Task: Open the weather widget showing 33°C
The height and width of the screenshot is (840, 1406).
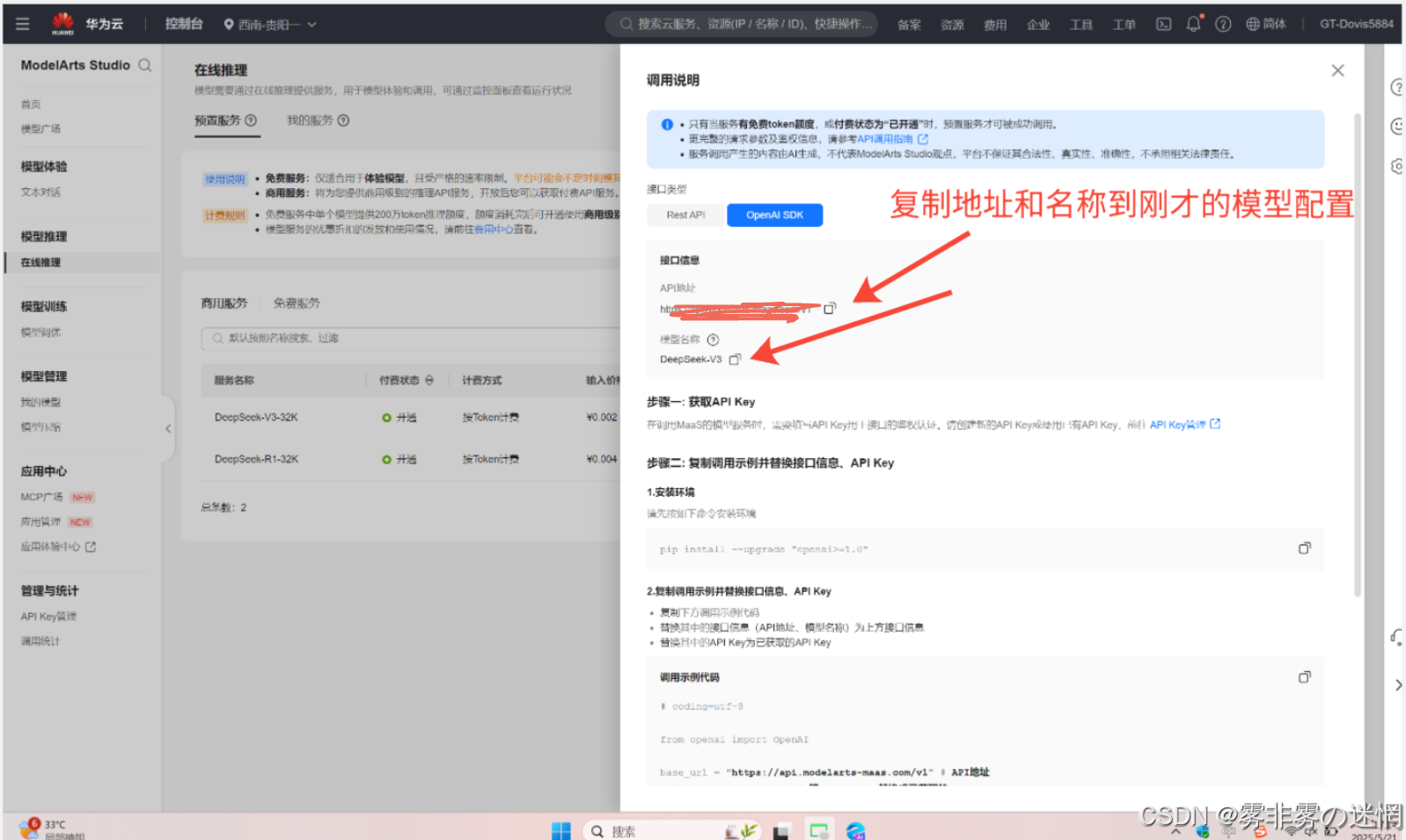Action: click(x=51, y=829)
